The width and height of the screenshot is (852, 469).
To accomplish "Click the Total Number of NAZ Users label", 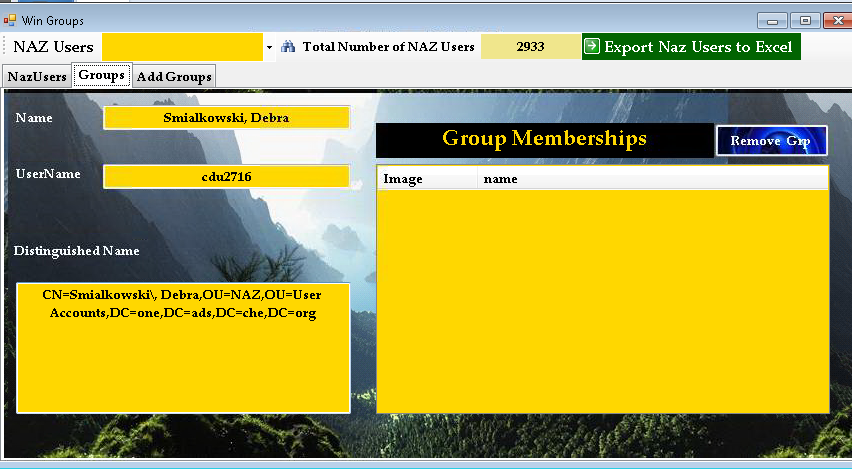I will coord(389,47).
